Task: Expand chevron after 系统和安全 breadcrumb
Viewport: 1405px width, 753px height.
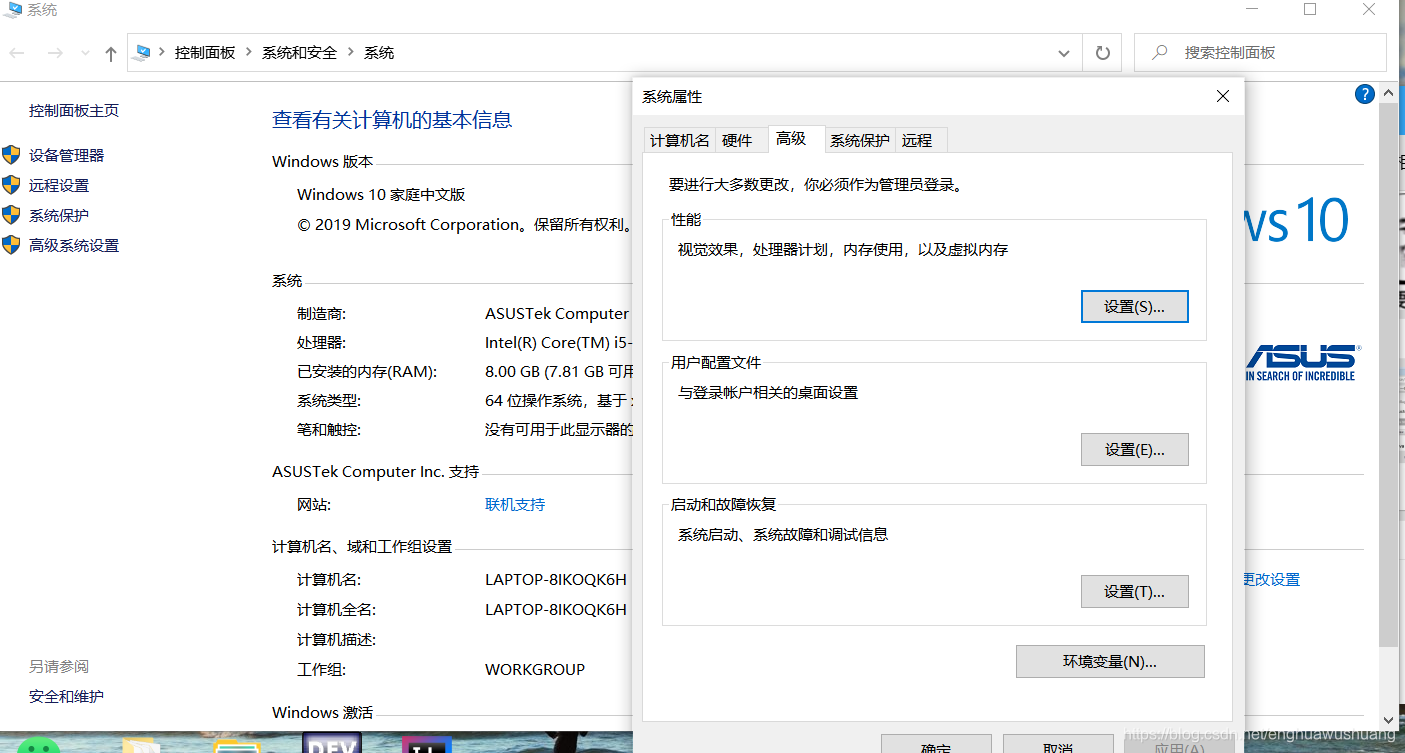Action: pos(351,53)
